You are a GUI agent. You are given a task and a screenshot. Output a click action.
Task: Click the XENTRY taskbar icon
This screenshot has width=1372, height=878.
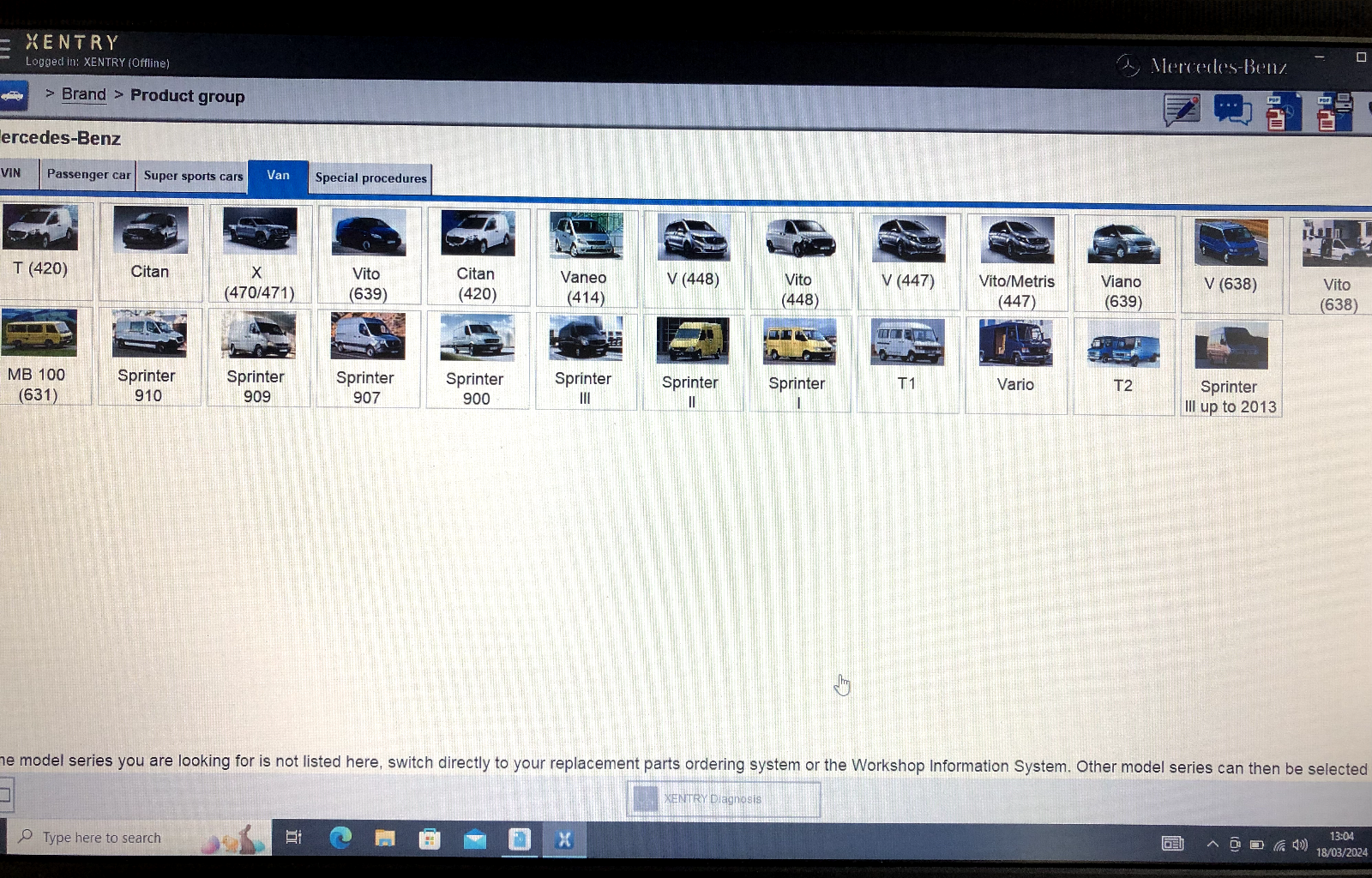click(x=563, y=840)
